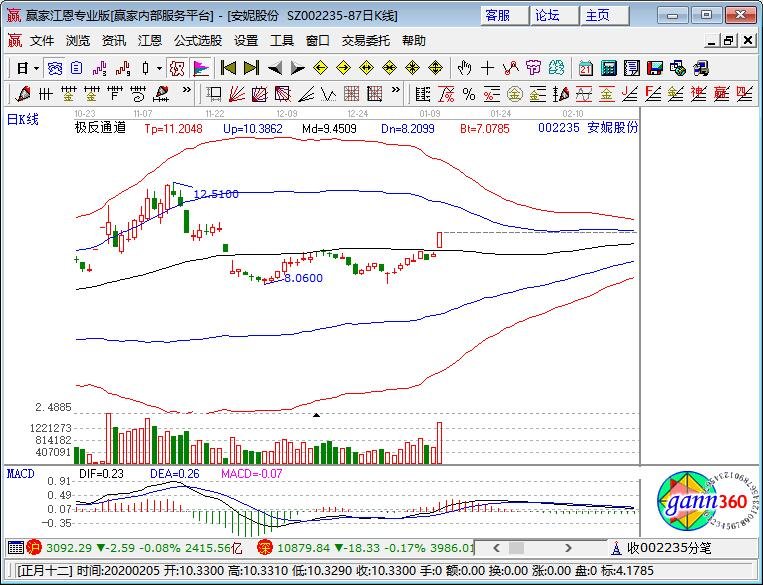Click the yellow diamond horizontal-compress icon

(x=389, y=68)
